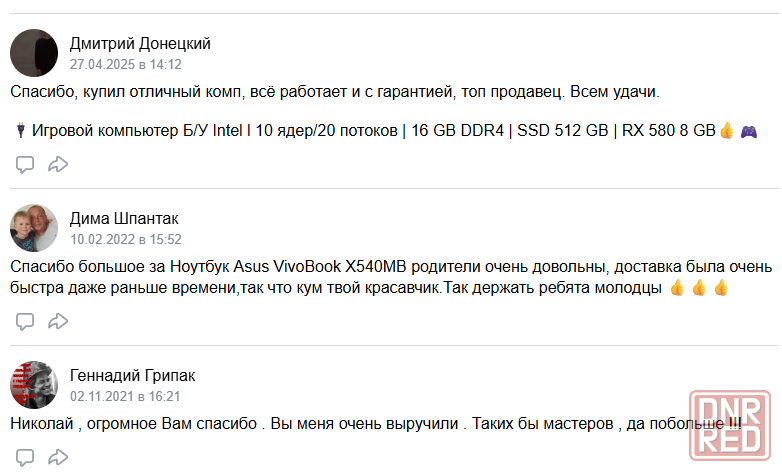Screen dimensions: 782x476
Task: Open timestamp 10.02.2022 в 15:52
Action: point(126,239)
